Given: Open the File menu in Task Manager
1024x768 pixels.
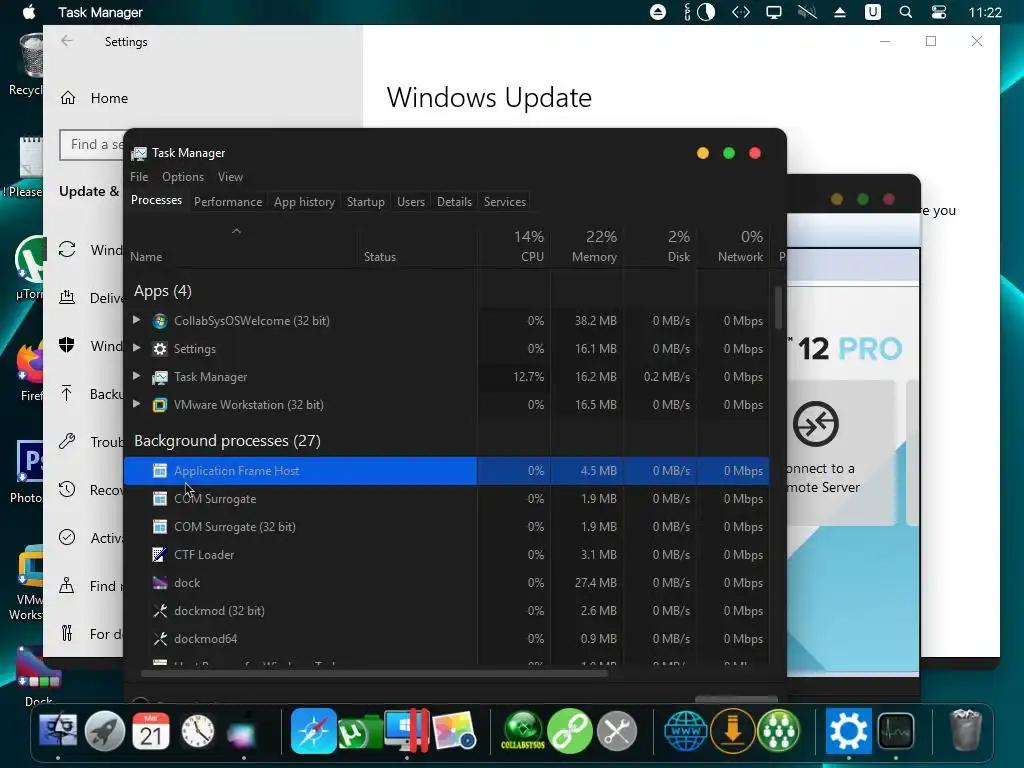Looking at the screenshot, I should (x=139, y=177).
